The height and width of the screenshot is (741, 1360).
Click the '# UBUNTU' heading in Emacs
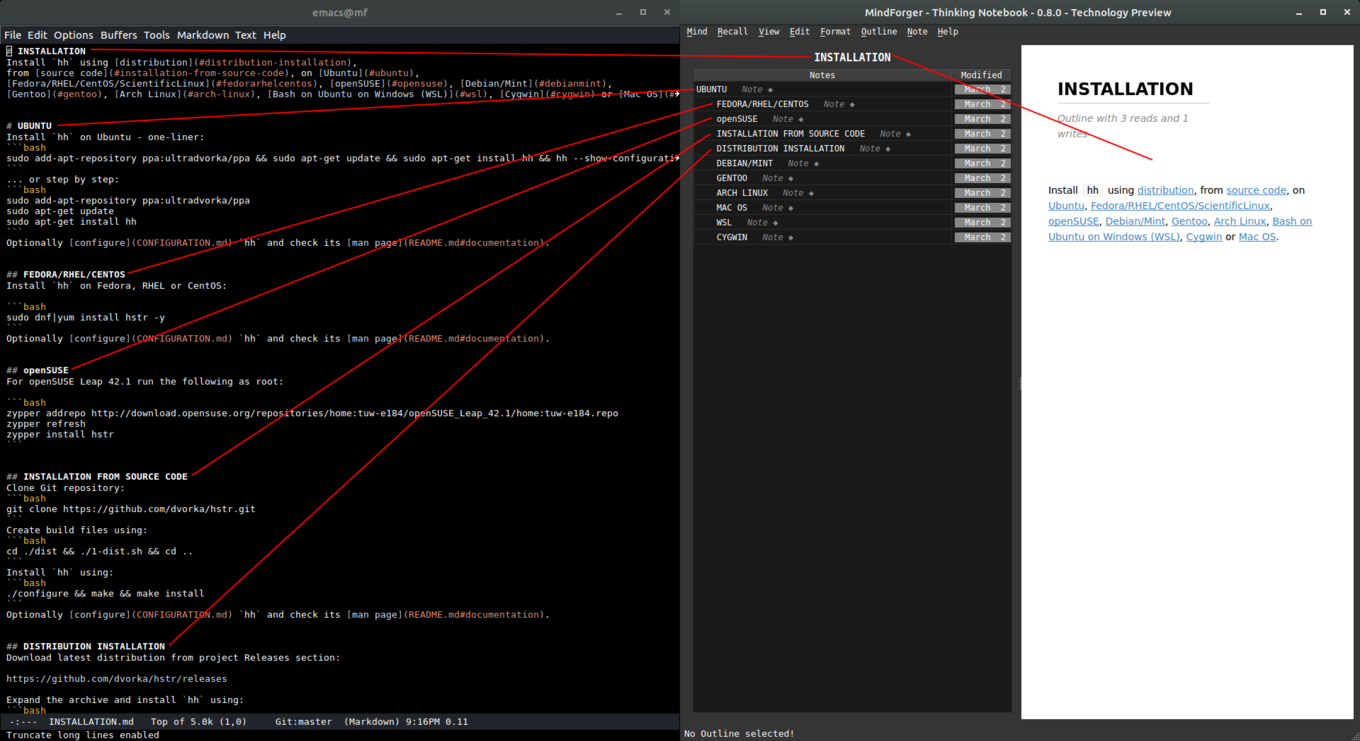(29, 126)
